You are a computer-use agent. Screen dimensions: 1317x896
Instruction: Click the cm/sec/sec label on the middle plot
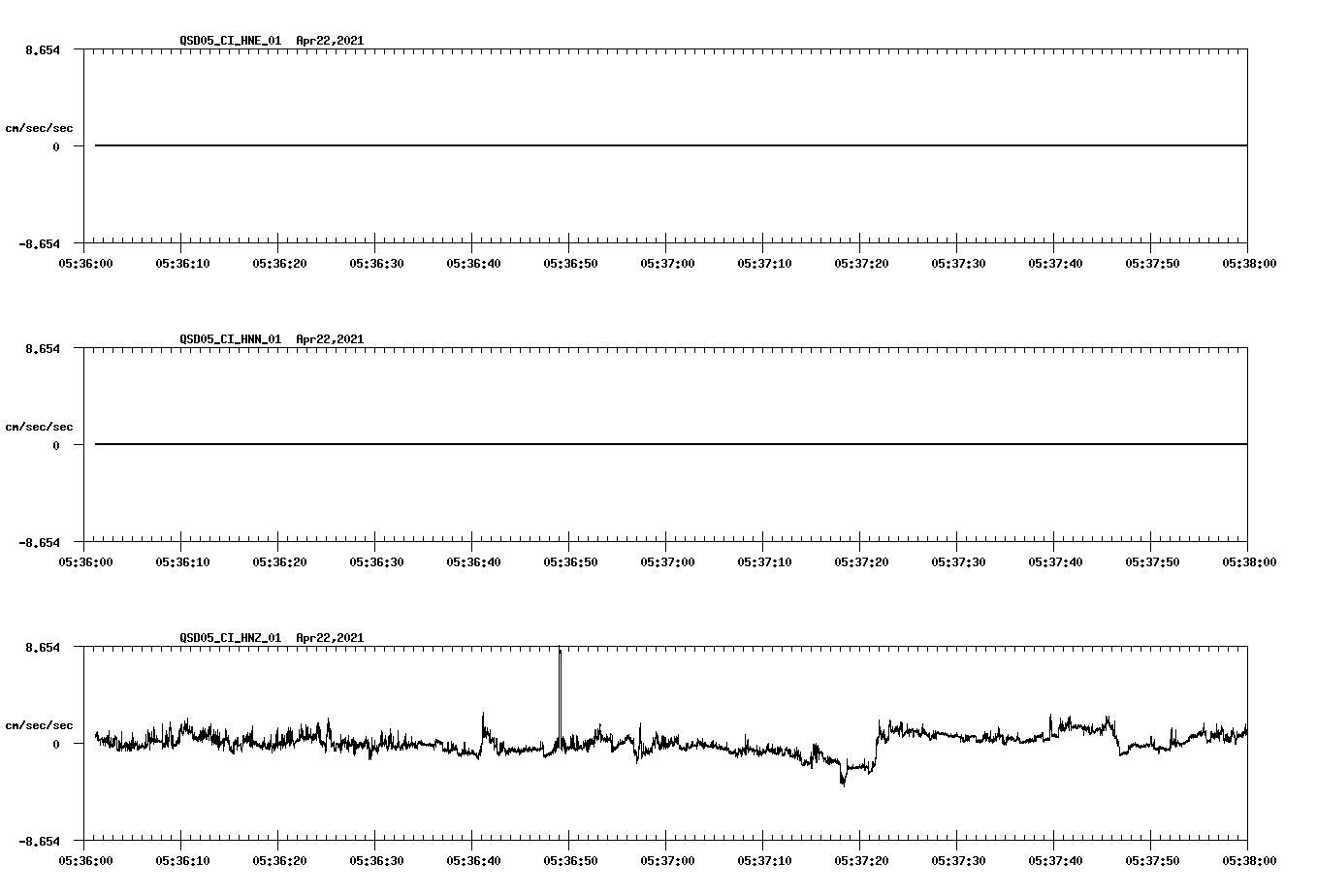[x=39, y=426]
